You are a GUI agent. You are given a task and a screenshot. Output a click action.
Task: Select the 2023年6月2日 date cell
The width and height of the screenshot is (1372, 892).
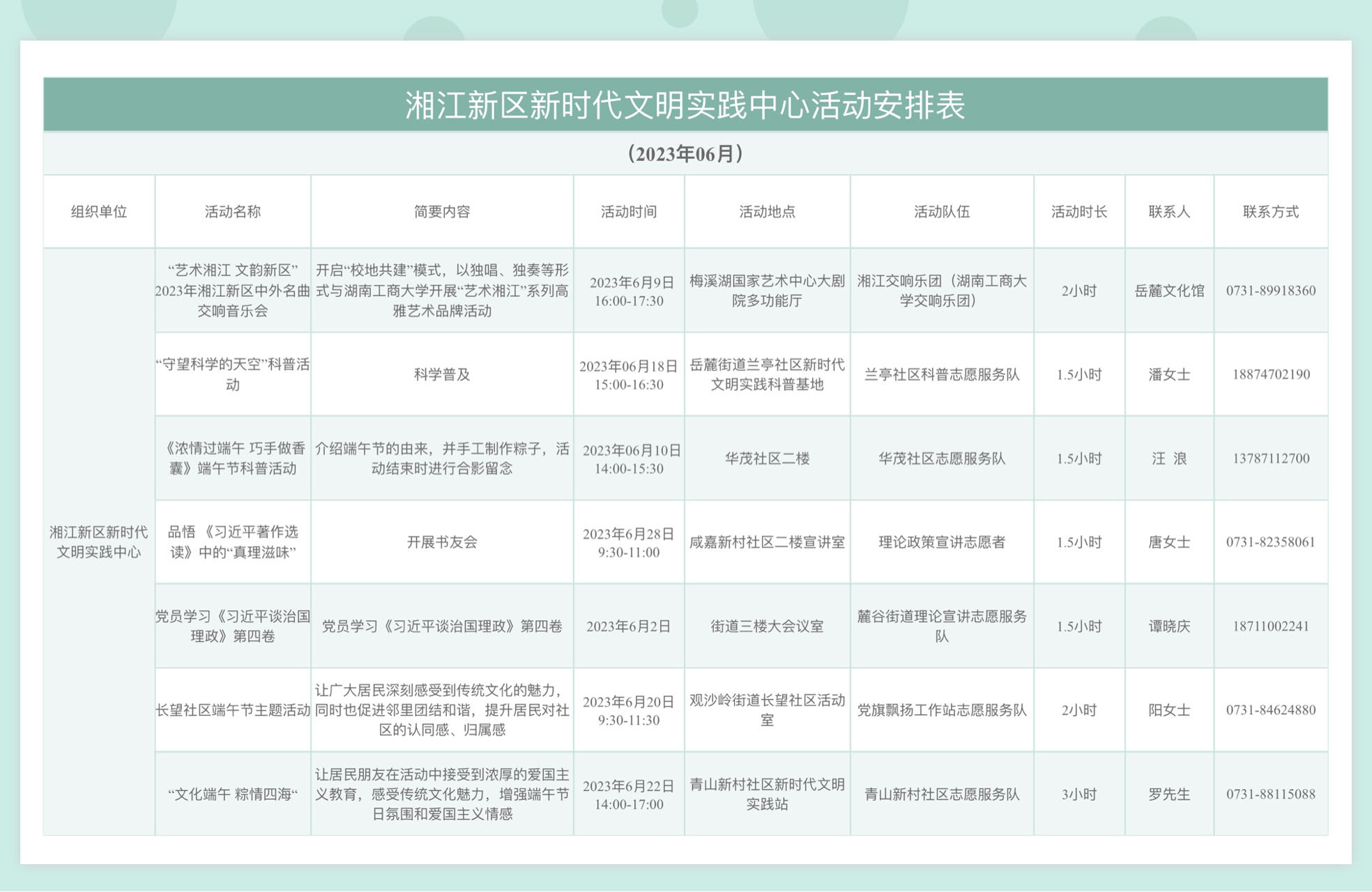point(629,626)
